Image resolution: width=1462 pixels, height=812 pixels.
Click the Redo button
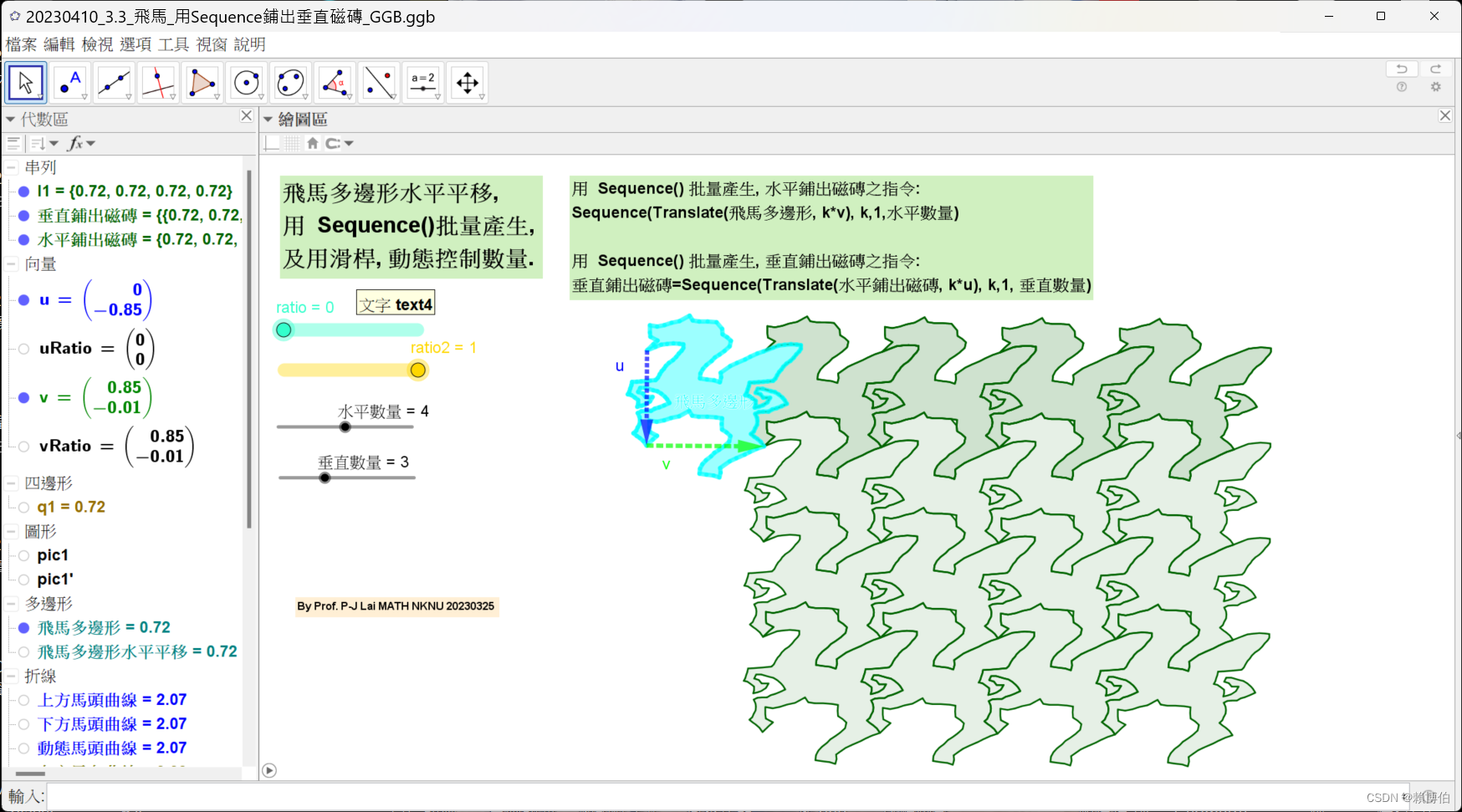pyautogui.click(x=1436, y=69)
